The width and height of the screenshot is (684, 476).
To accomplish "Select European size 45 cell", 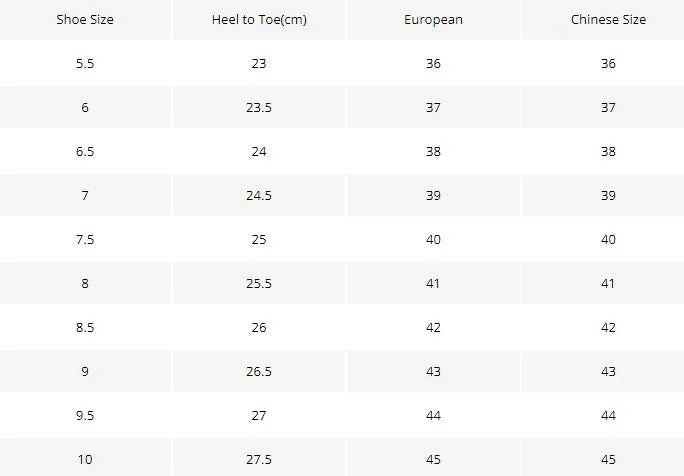I will [x=433, y=459].
